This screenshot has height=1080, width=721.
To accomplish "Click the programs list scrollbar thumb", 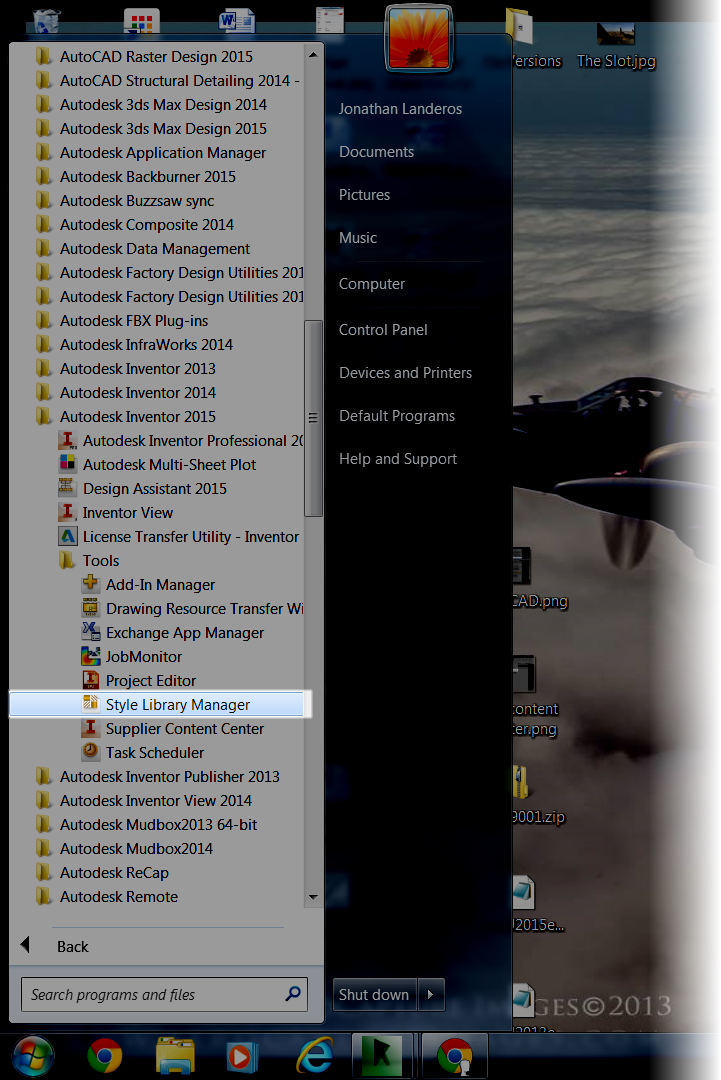I will pyautogui.click(x=313, y=418).
